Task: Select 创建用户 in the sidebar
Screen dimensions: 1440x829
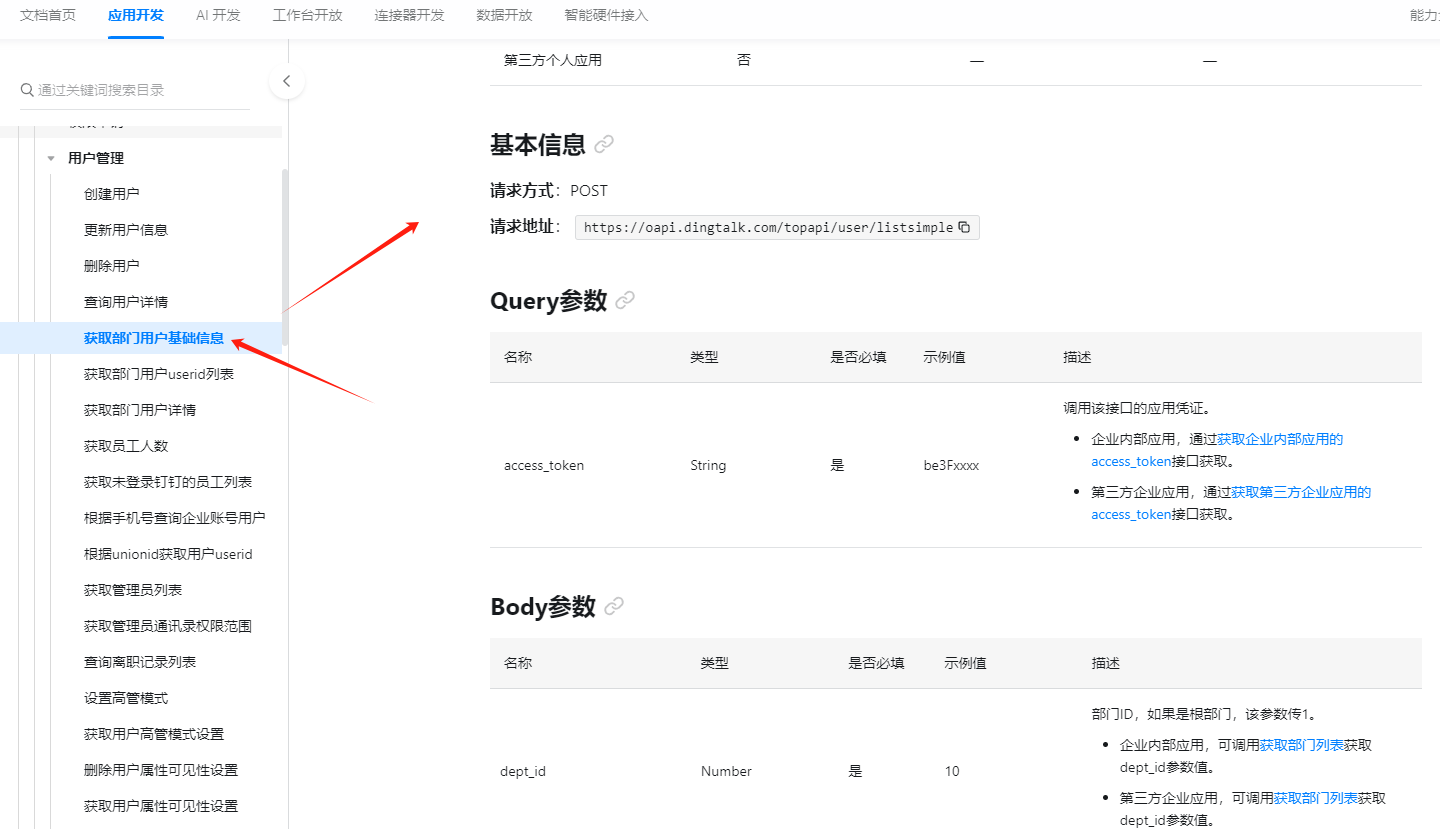Action: click(112, 194)
